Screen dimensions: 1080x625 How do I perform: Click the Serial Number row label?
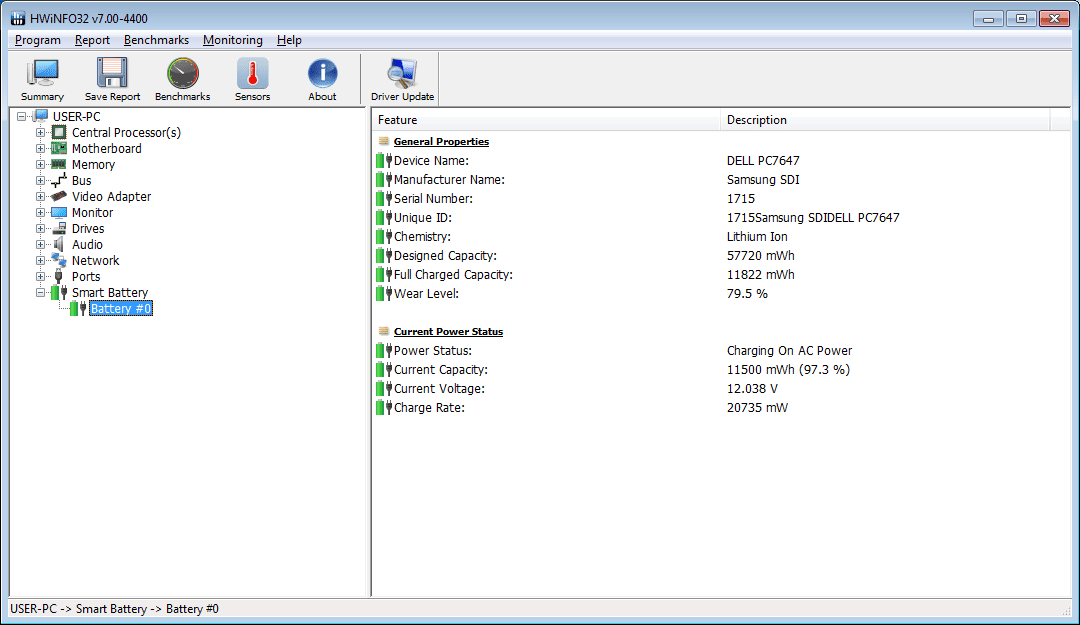(x=433, y=198)
